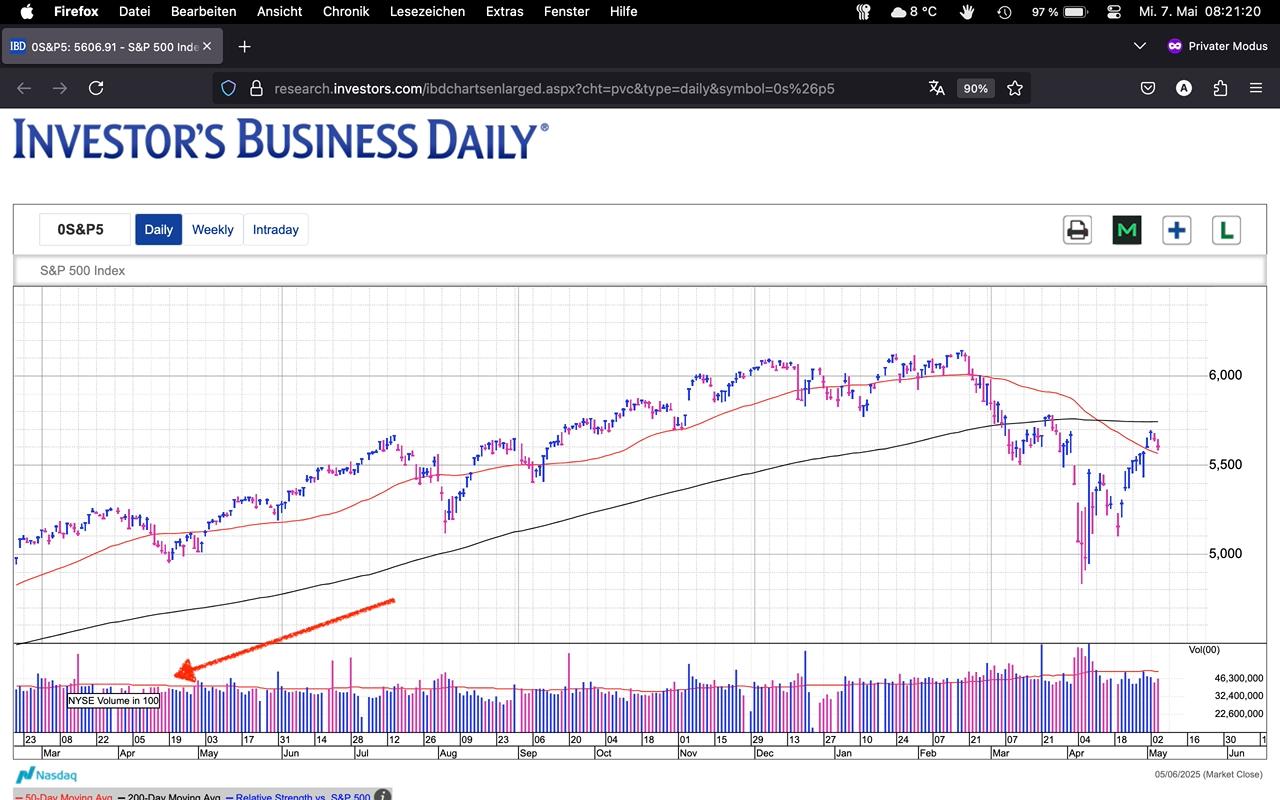Click the blue plus icon
The height and width of the screenshot is (800, 1280).
(x=1176, y=230)
